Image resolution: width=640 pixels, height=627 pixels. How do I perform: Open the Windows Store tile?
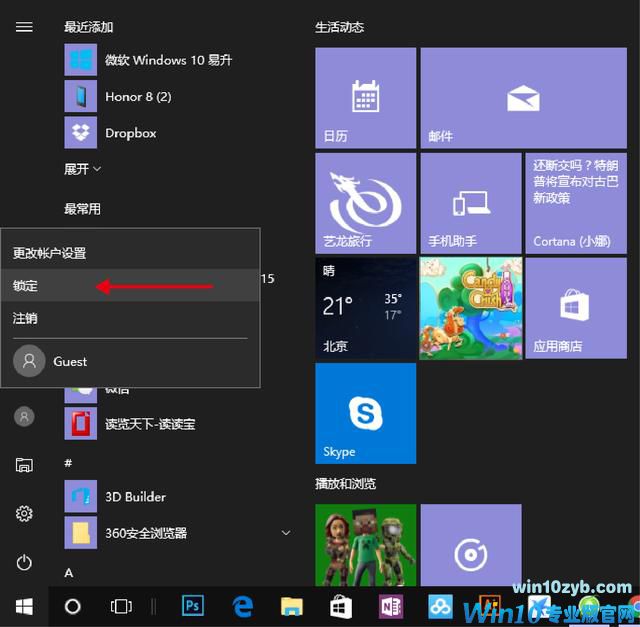575,307
